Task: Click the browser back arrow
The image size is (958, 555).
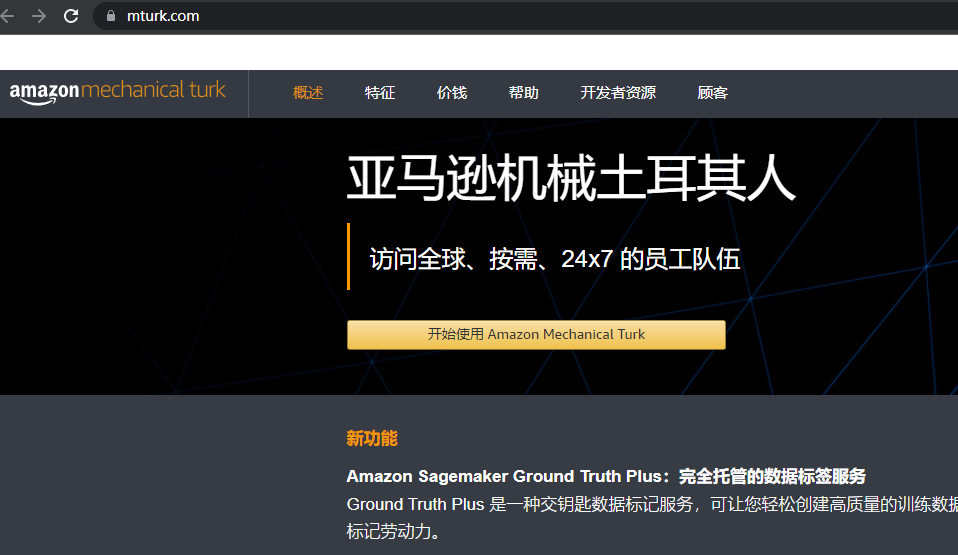Action: tap(8, 16)
